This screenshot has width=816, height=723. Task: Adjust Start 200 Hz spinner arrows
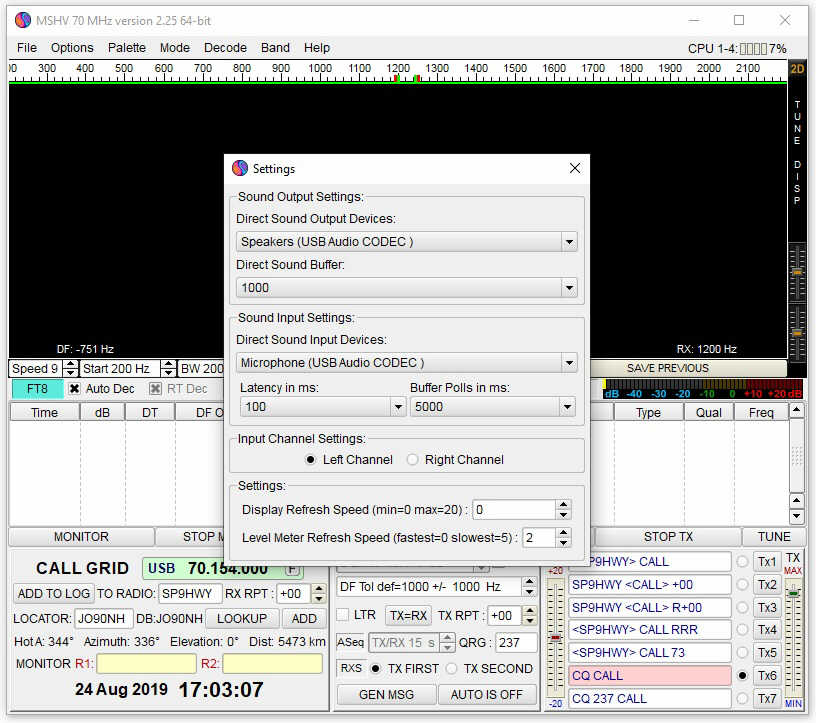[168, 369]
